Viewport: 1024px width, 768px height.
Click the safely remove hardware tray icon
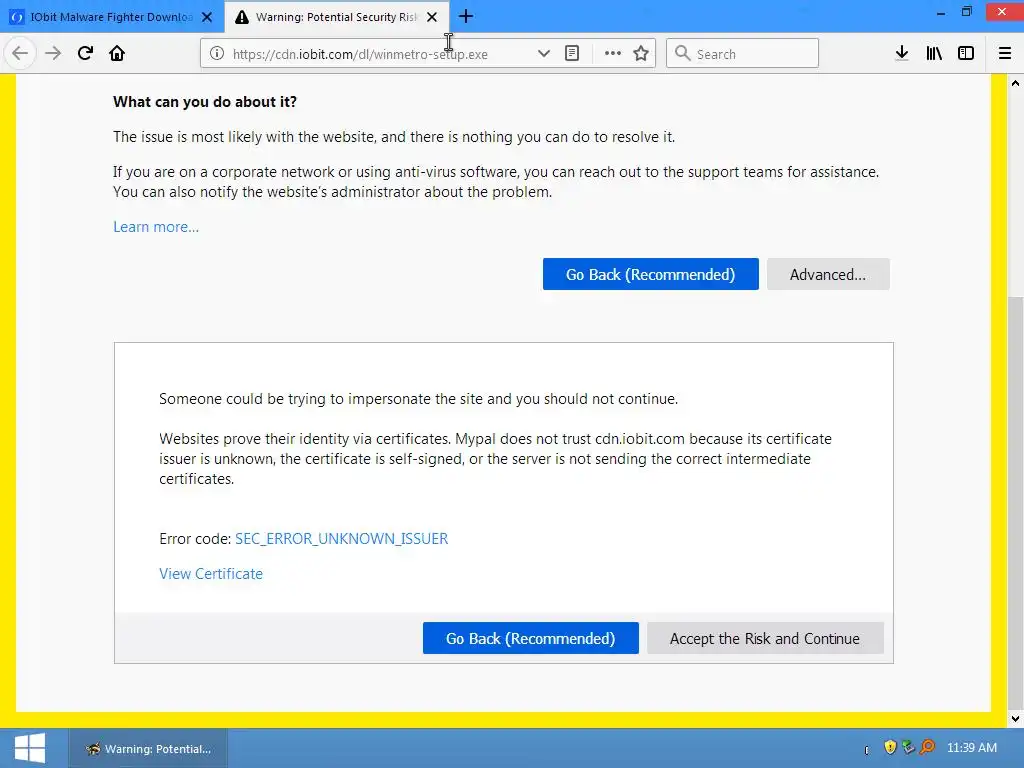pyautogui.click(x=908, y=747)
